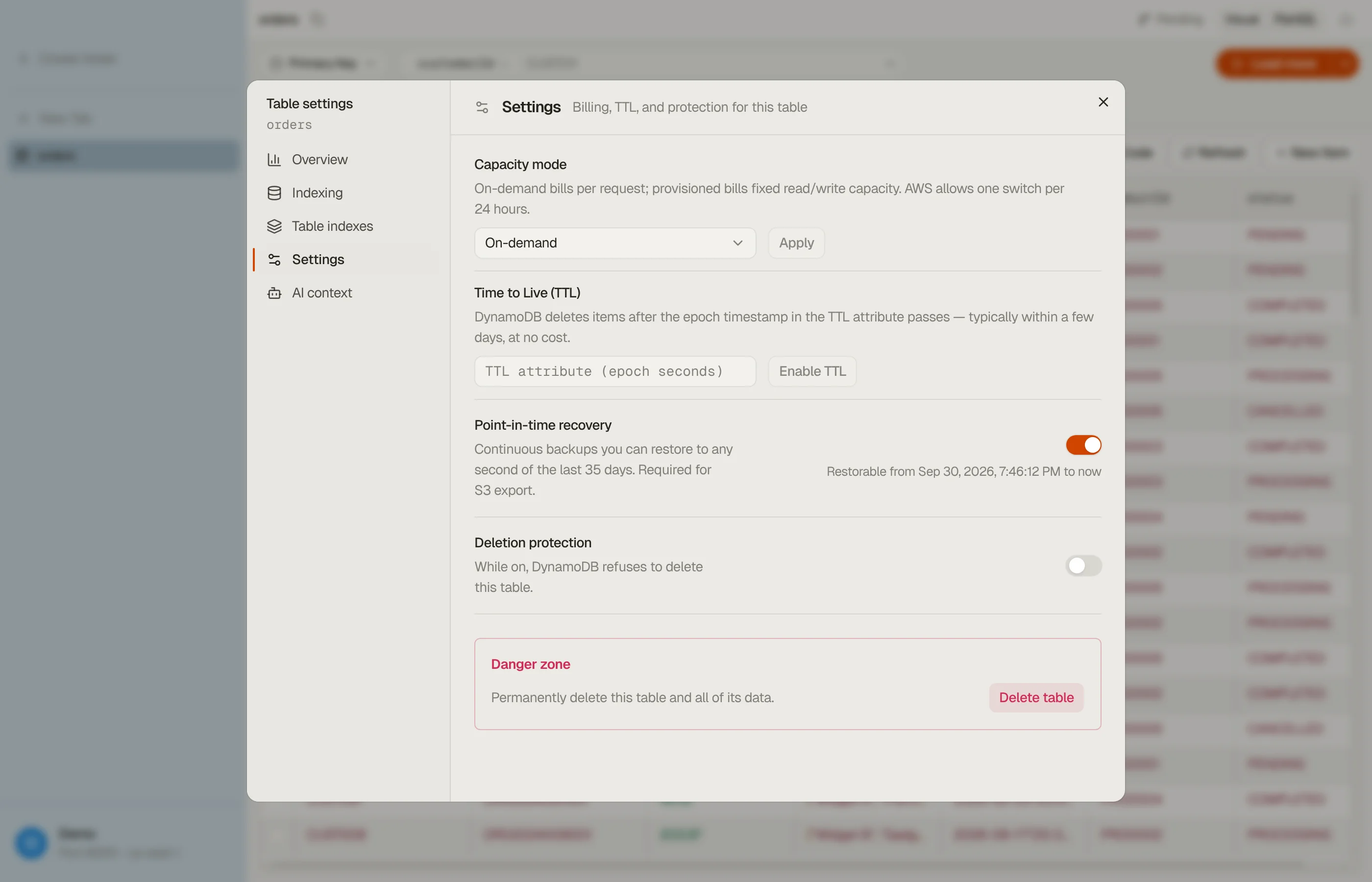The image size is (1372, 882).
Task: Close the Table settings dialog
Action: click(1103, 102)
